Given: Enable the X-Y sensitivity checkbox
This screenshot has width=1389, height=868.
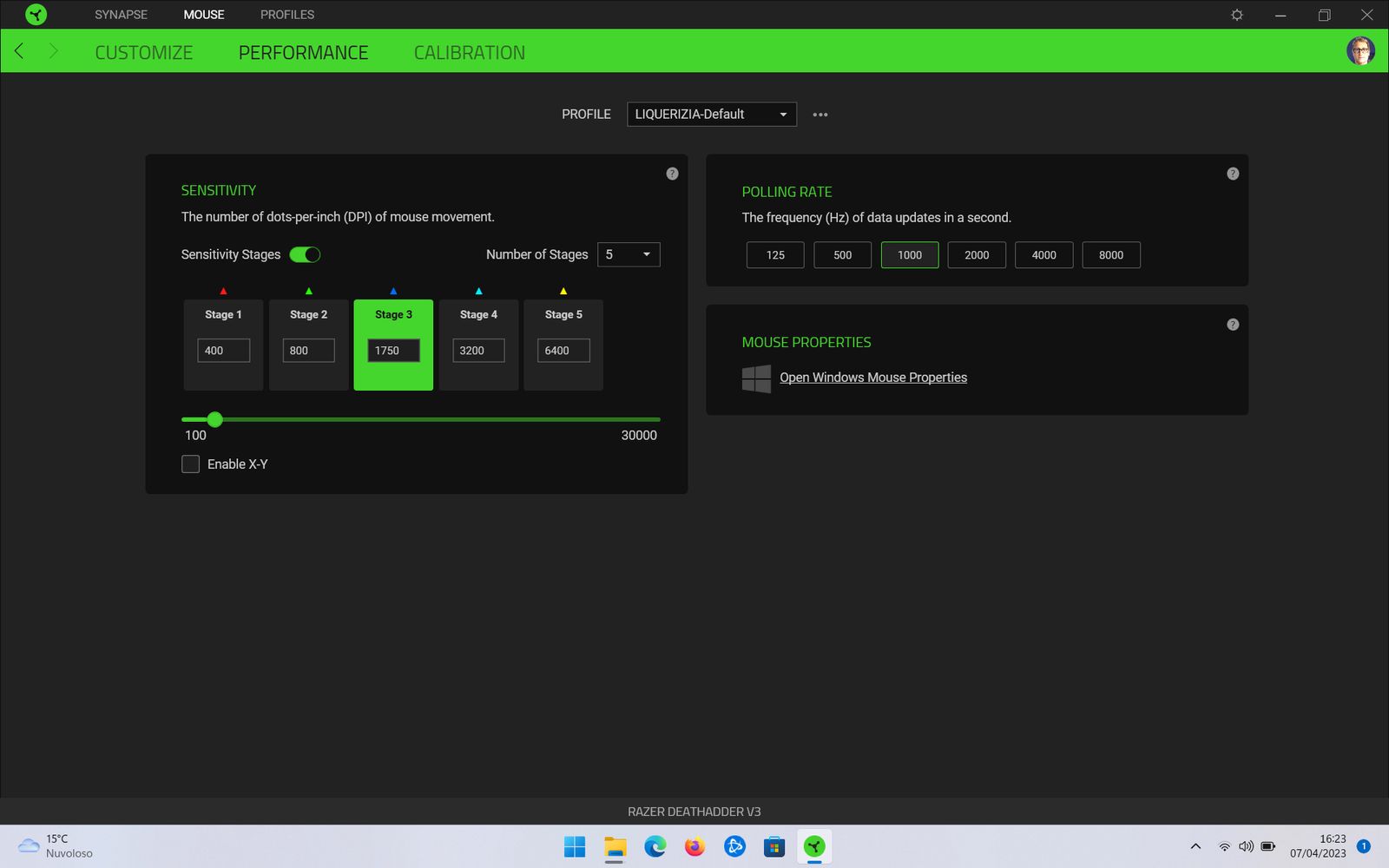Looking at the screenshot, I should [x=191, y=464].
